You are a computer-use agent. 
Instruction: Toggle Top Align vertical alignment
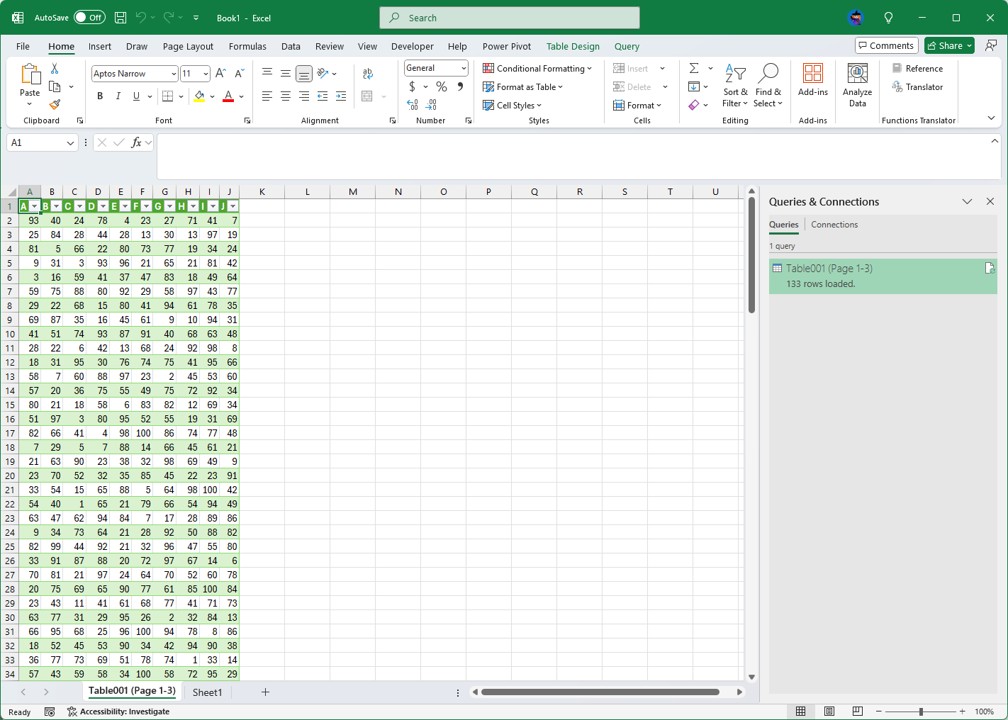click(x=267, y=73)
